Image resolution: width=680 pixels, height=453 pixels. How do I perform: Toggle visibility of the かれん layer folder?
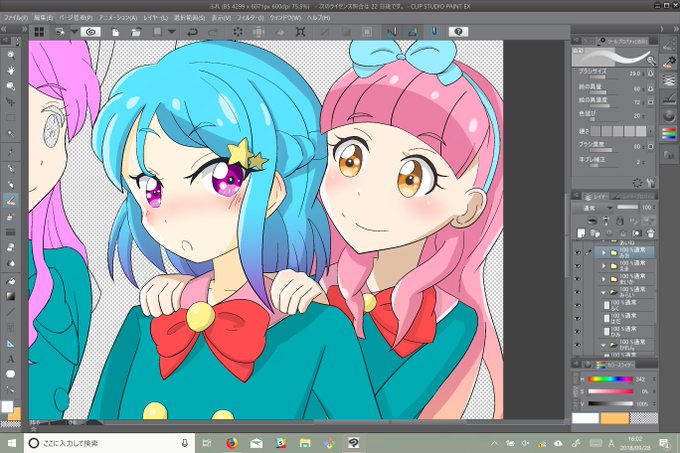578,345
